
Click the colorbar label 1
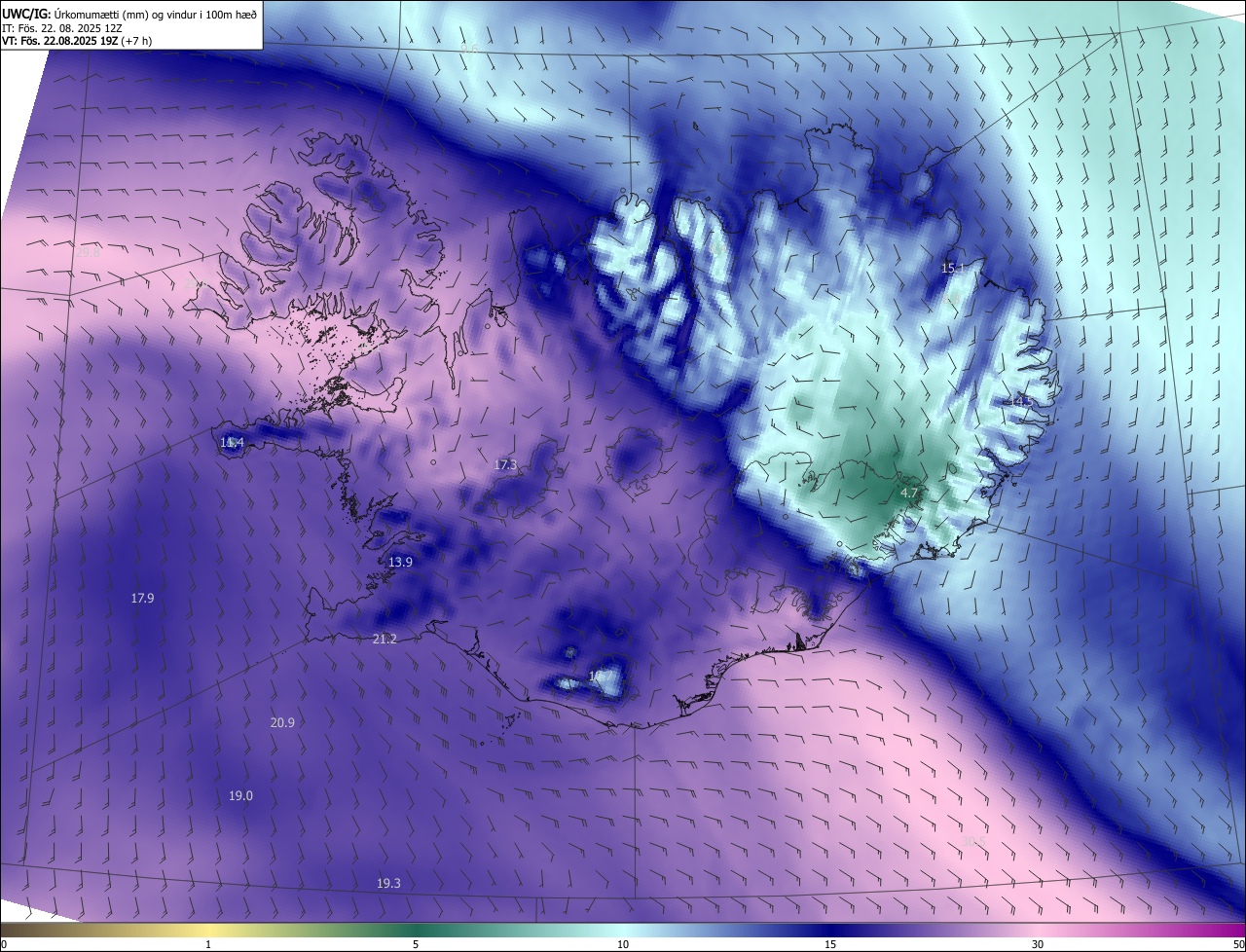point(208,944)
